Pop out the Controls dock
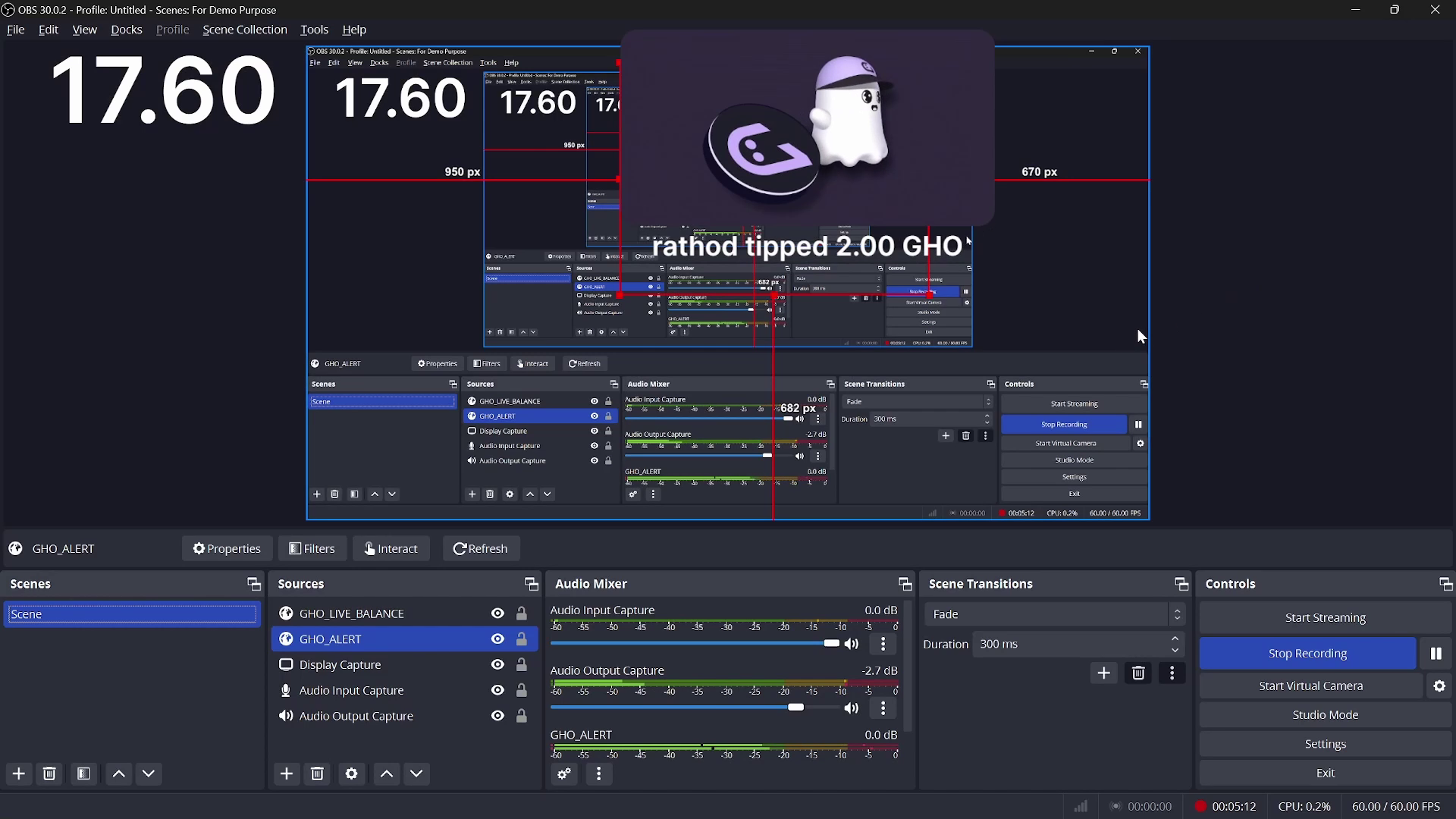Screen dimensions: 1456x819 point(1445,584)
